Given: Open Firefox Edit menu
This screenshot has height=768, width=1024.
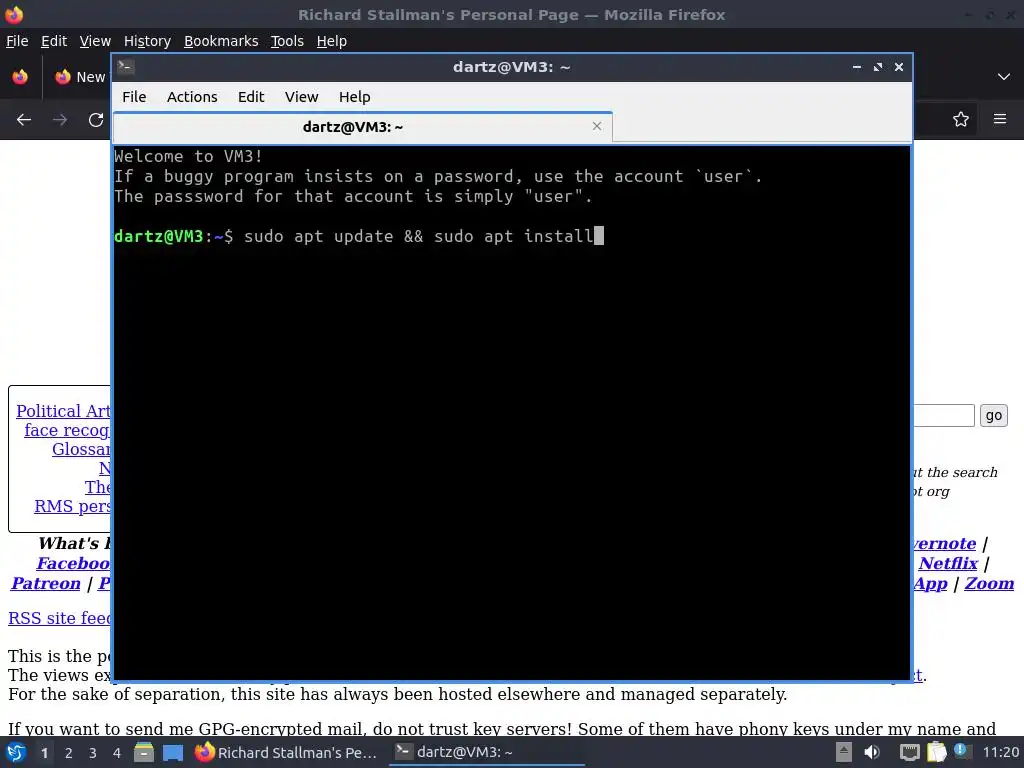Looking at the screenshot, I should point(54,41).
